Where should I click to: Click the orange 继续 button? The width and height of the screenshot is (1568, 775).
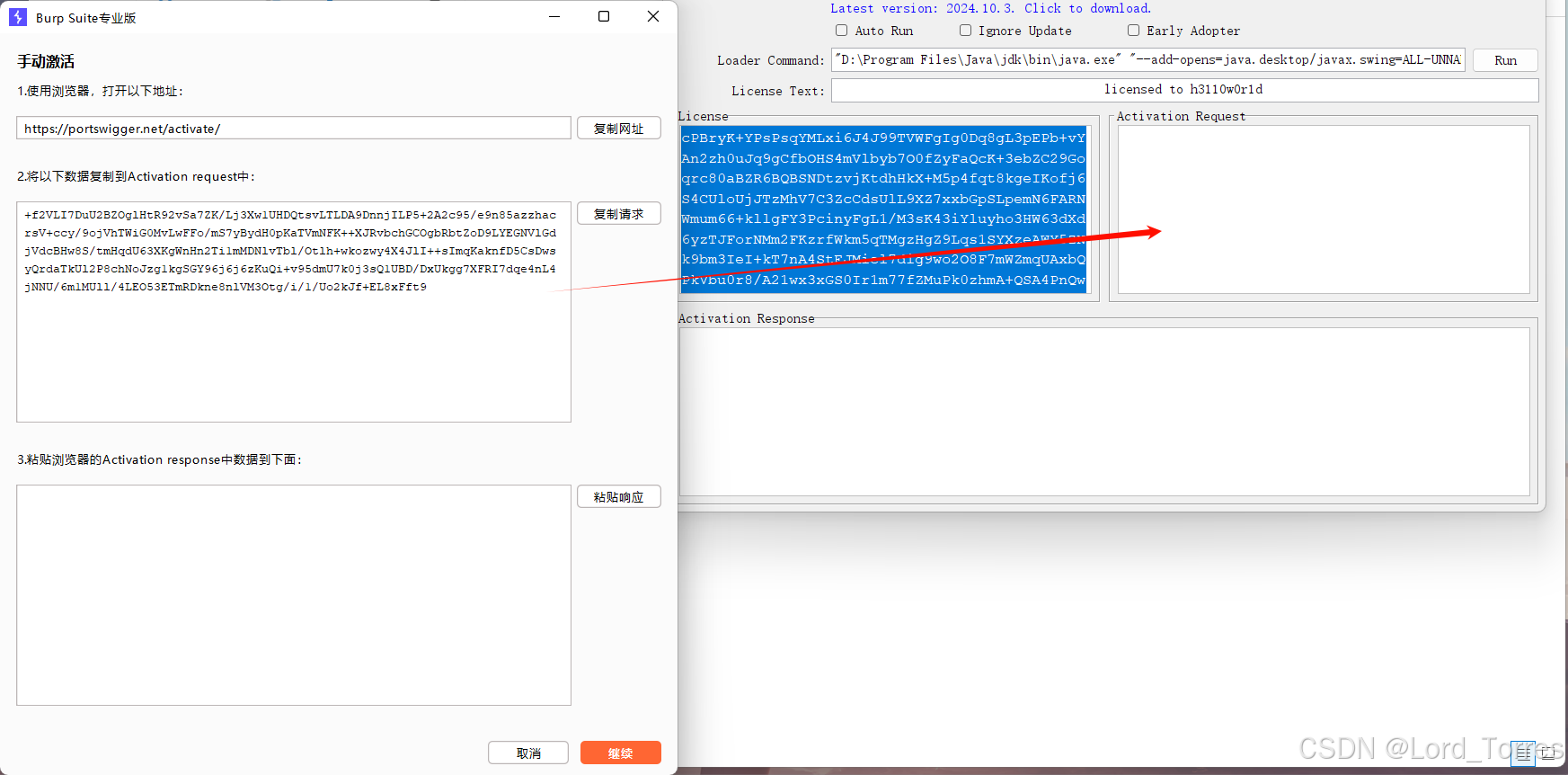coord(621,753)
